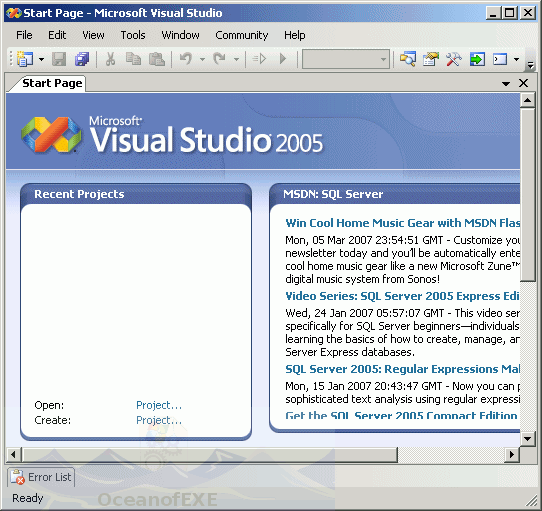Image resolution: width=542 pixels, height=511 pixels.
Task: Click the Save floppy disk icon
Action: tap(59, 59)
